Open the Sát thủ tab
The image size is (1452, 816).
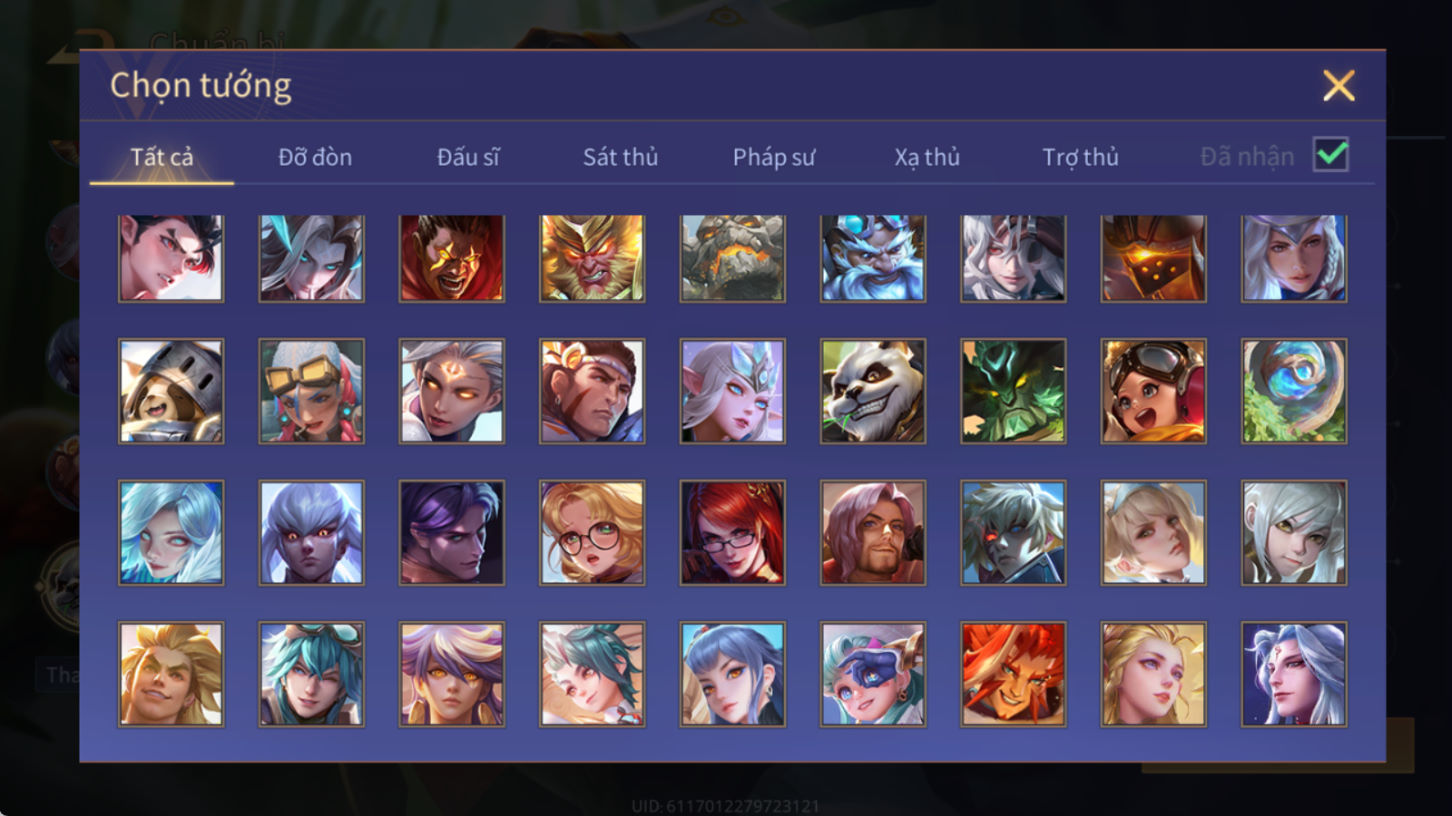tap(620, 157)
